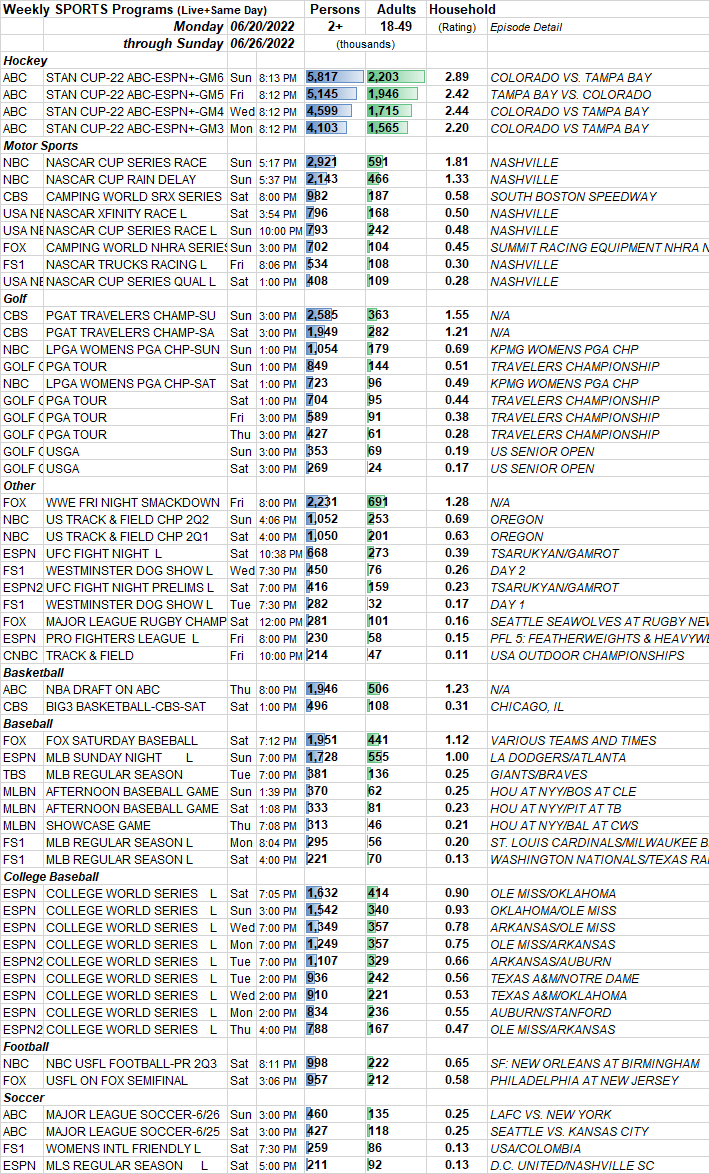
Task: Click 'DAY 2' Westminster episode detail
Action: pyautogui.click(x=506, y=571)
